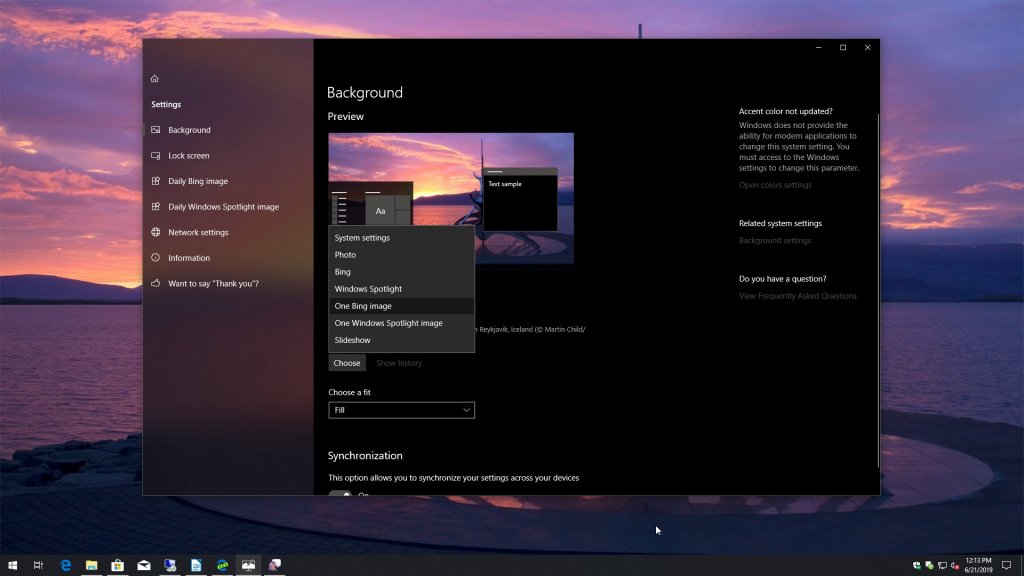The height and width of the screenshot is (576, 1024).
Task: Open the taskbar clock showing 12:13 PM
Action: pos(978,565)
